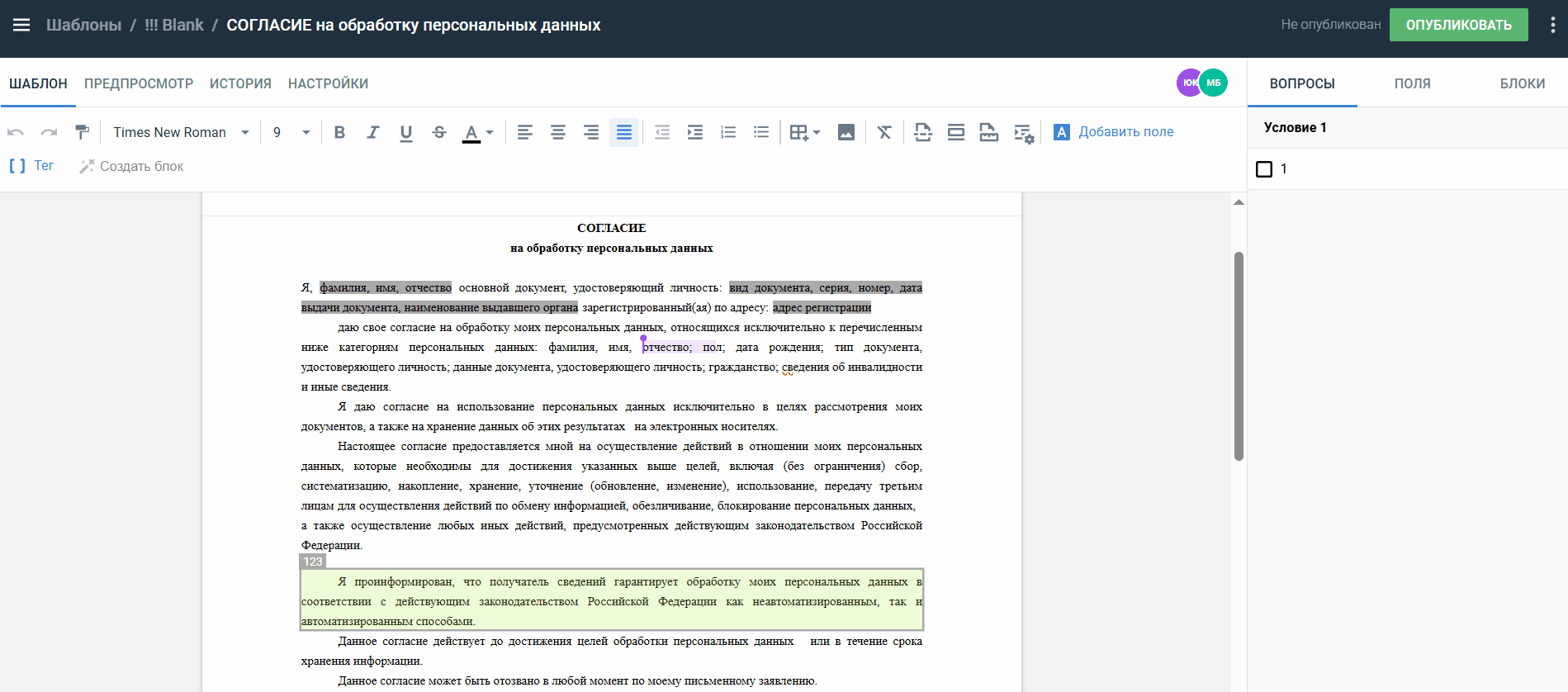Viewport: 1568px width, 692px height.
Task: Clear text formatting
Action: point(884,132)
